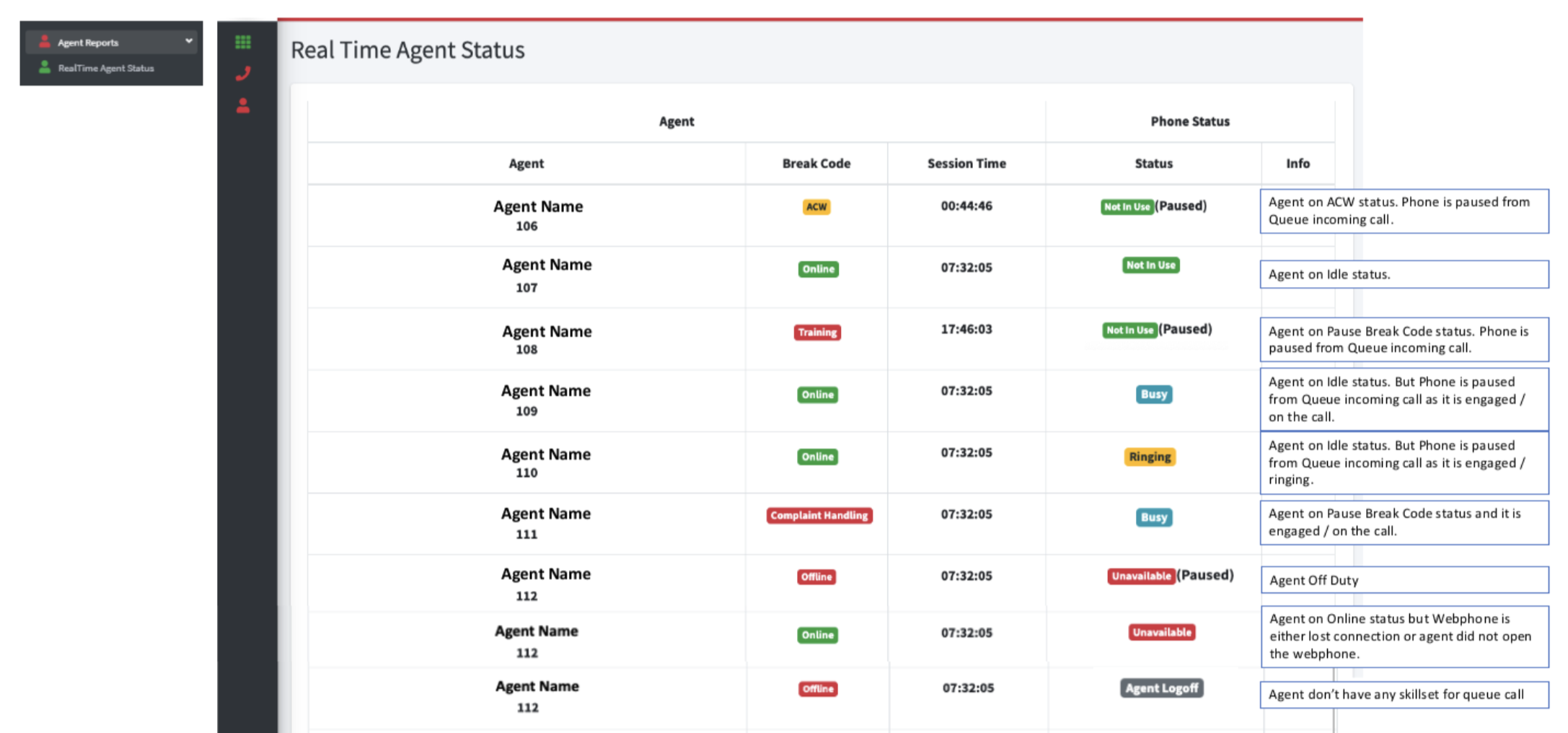Click the Training break code badge
The width and height of the screenshot is (1568, 733).
pos(817,333)
